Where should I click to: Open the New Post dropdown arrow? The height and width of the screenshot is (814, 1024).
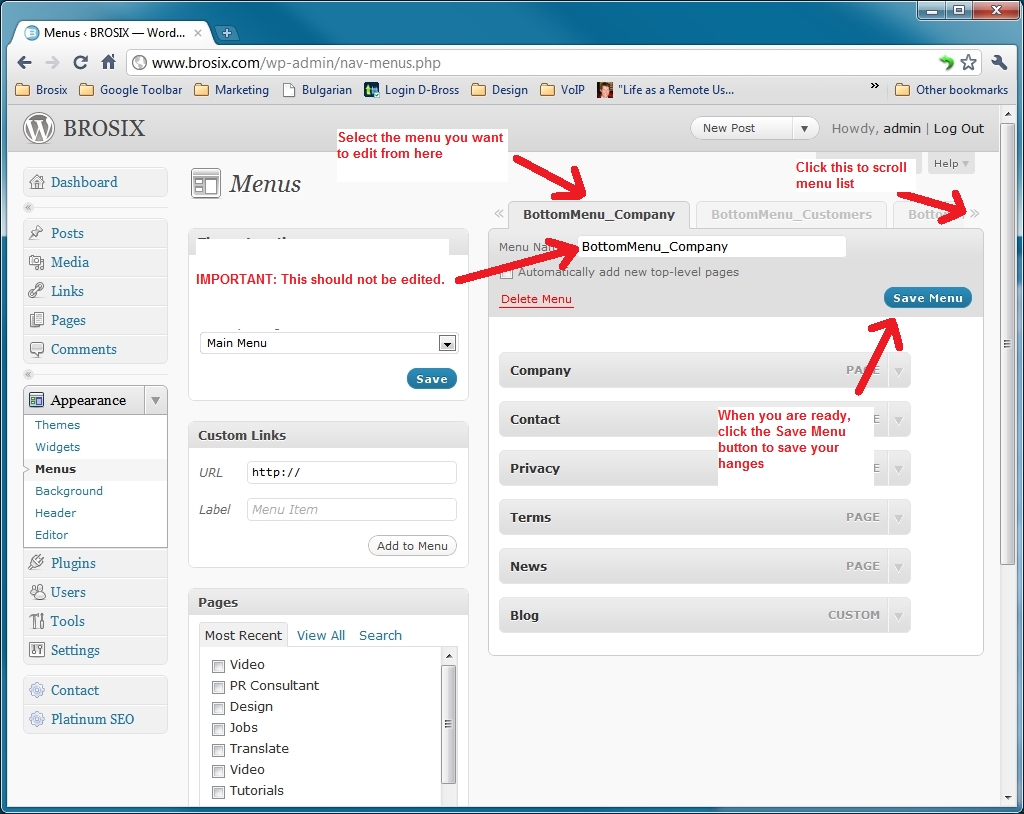805,129
